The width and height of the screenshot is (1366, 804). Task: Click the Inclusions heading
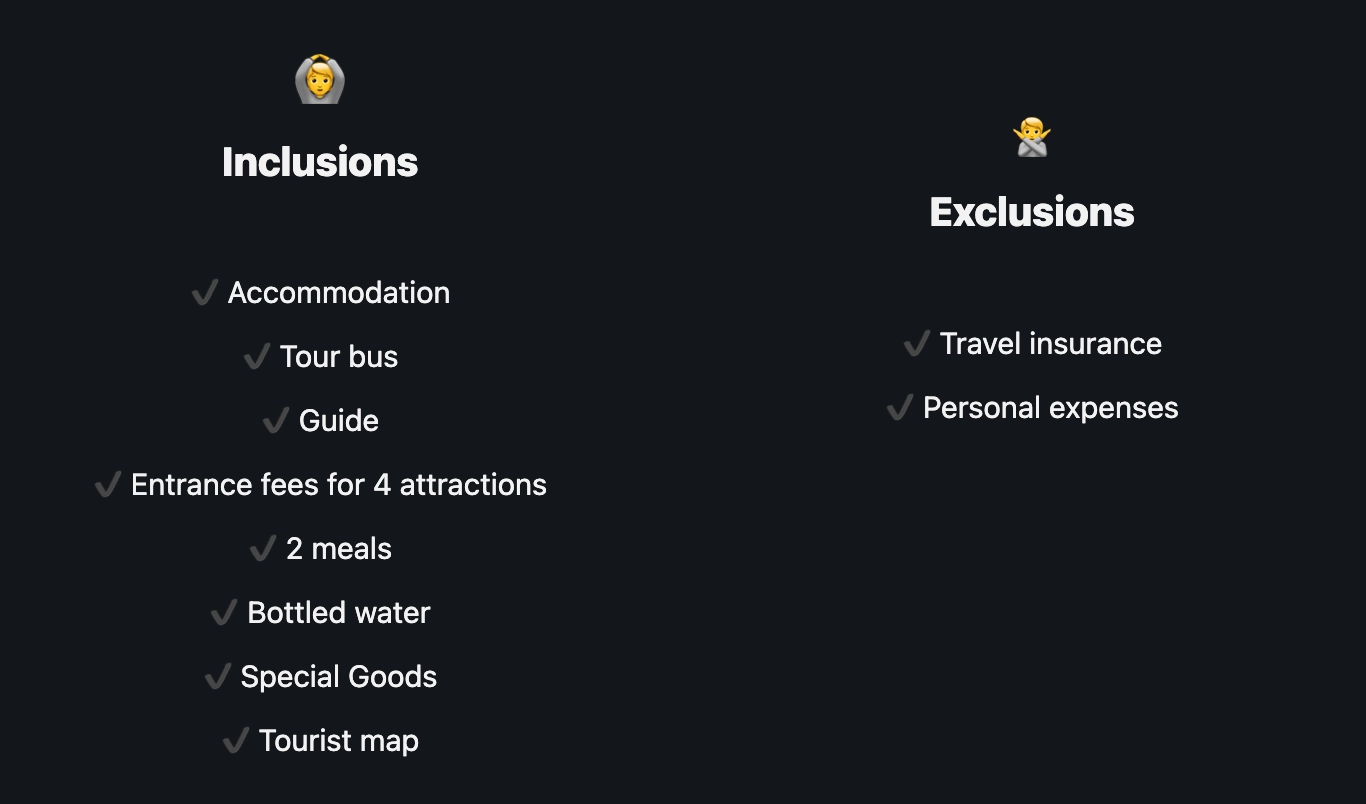[x=320, y=162]
